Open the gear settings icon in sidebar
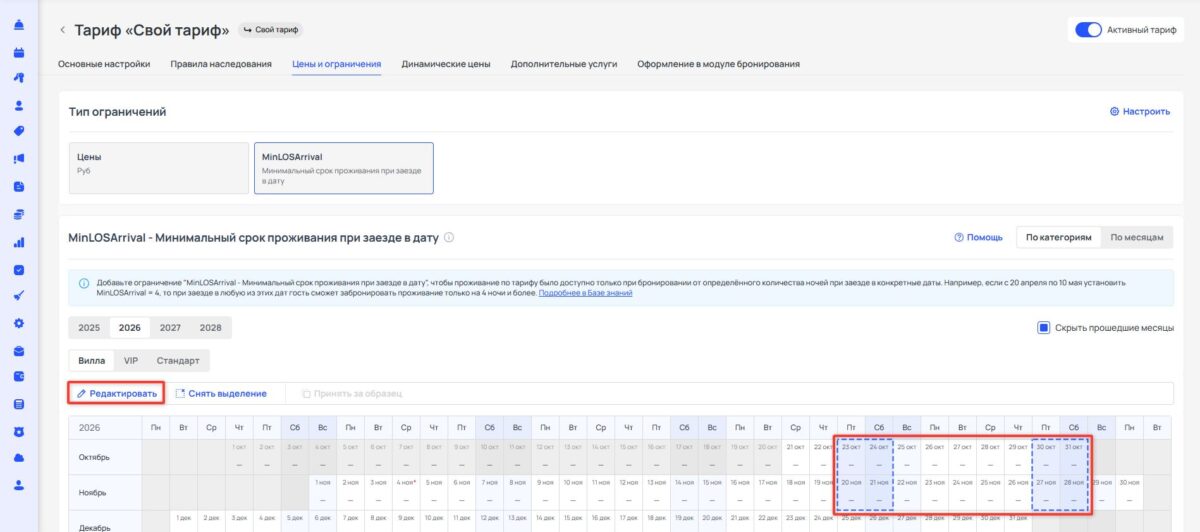1200x532 pixels. click(x=19, y=323)
